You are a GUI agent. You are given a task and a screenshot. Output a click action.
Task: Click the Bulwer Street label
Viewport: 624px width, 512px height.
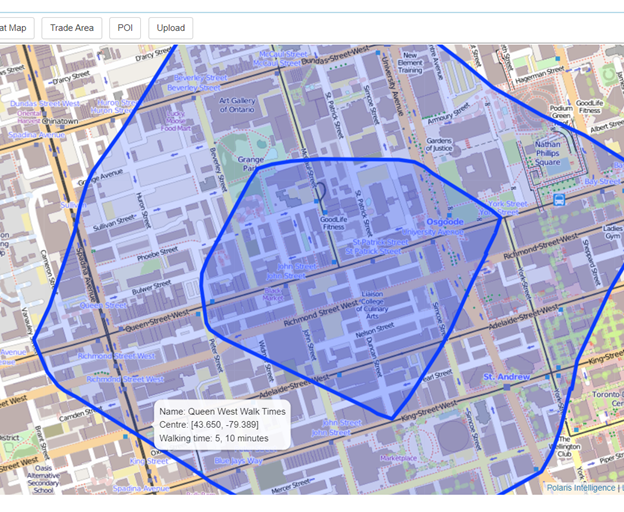(x=151, y=287)
